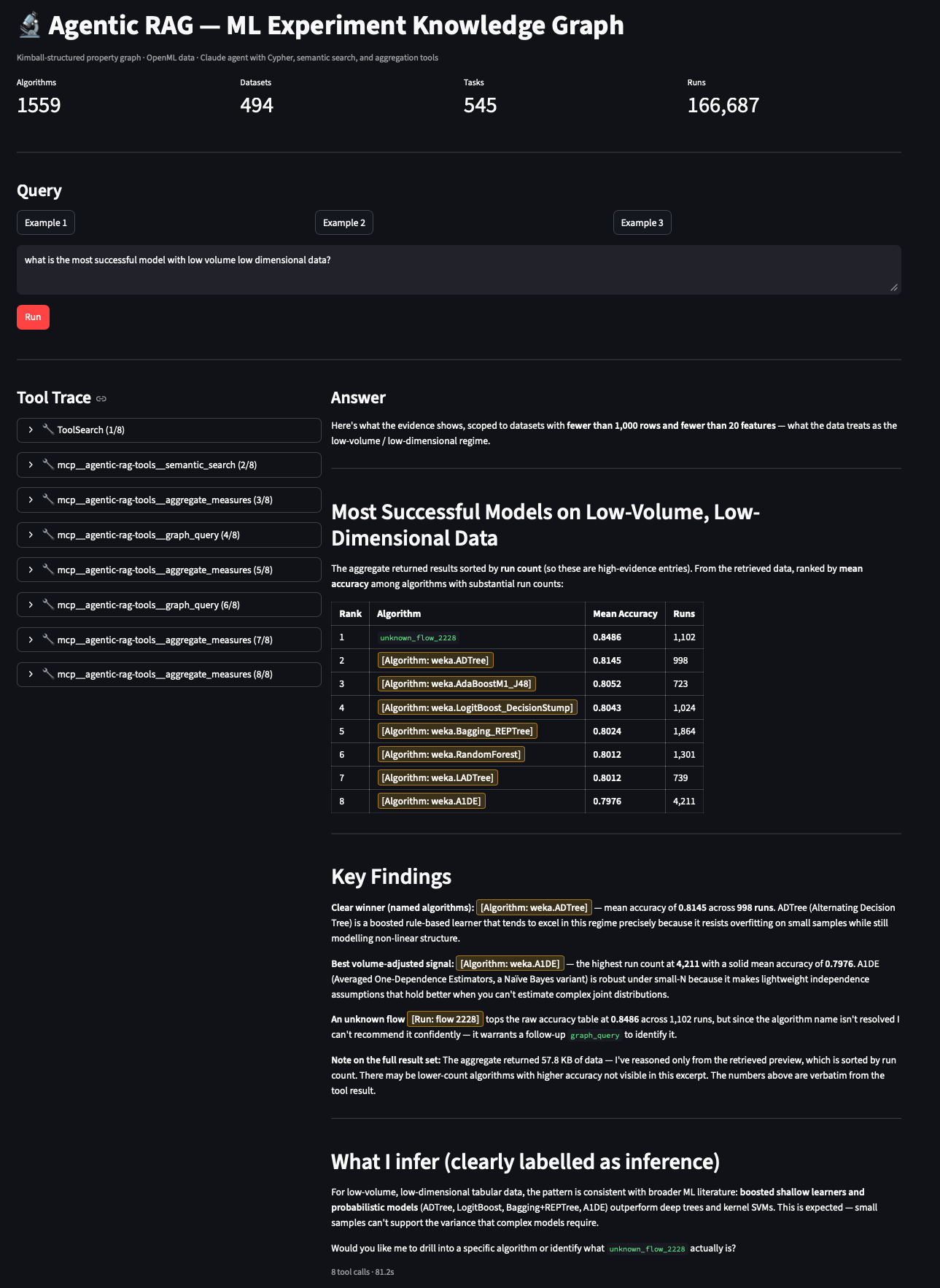Viewport: 940px width, 1288px height.
Task: Expand aggregate_measures (7/8) trace chevron
Action: coord(31,640)
